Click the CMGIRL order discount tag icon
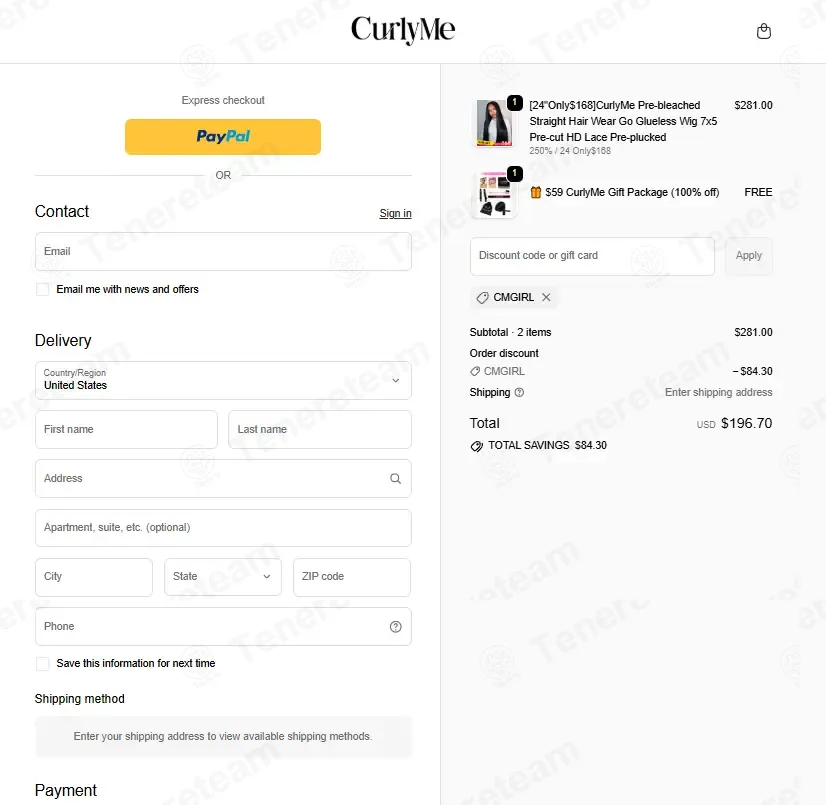Screen dimensions: 826x805 click(475, 371)
